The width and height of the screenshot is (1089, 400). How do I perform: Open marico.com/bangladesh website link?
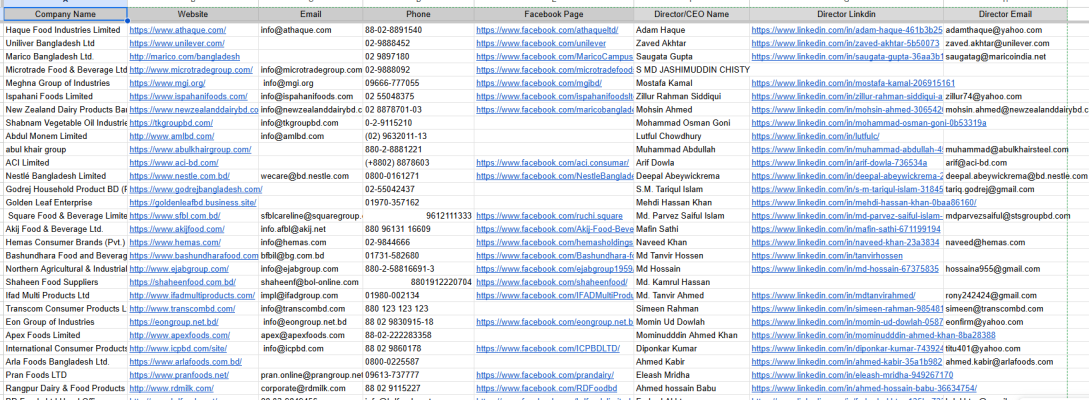point(185,56)
